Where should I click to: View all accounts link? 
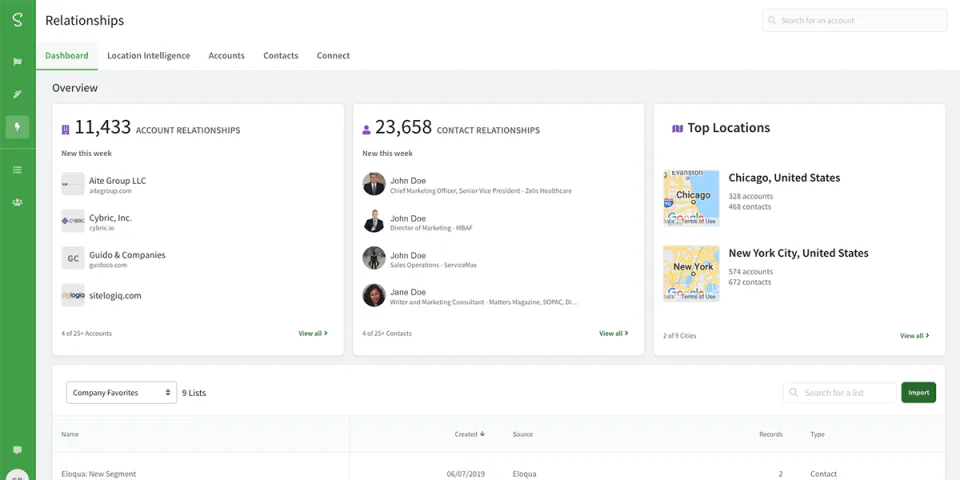tap(313, 333)
